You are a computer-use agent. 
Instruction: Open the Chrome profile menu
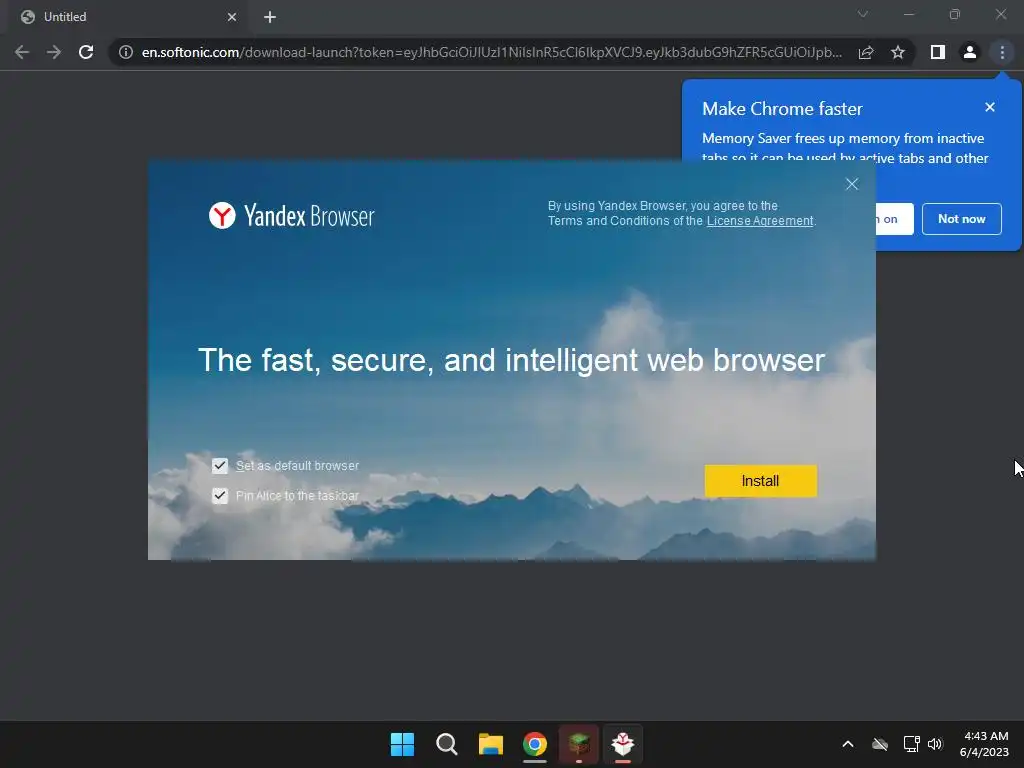[x=970, y=52]
